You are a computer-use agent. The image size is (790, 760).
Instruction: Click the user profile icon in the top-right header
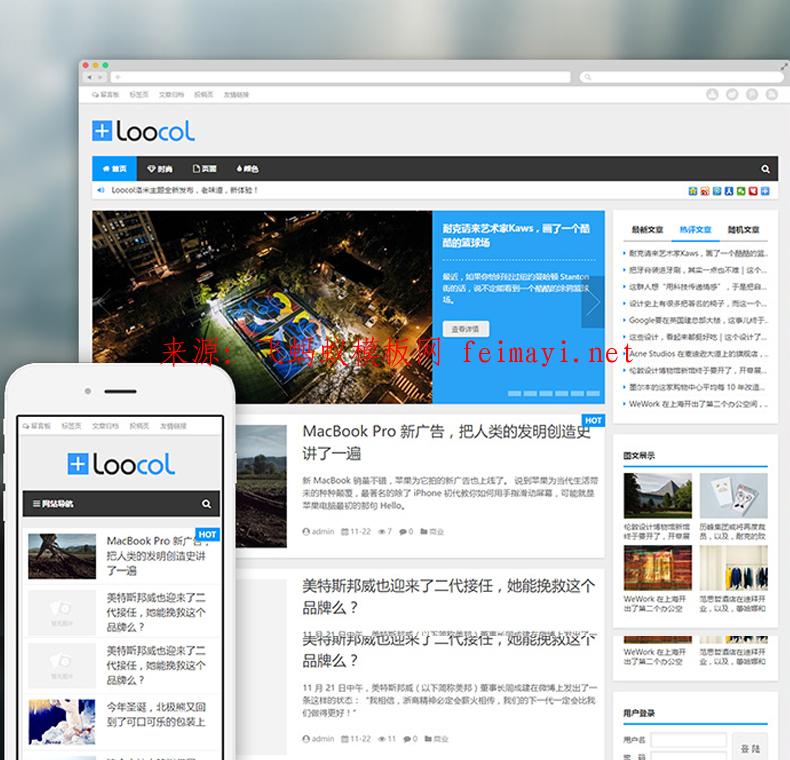tap(712, 94)
